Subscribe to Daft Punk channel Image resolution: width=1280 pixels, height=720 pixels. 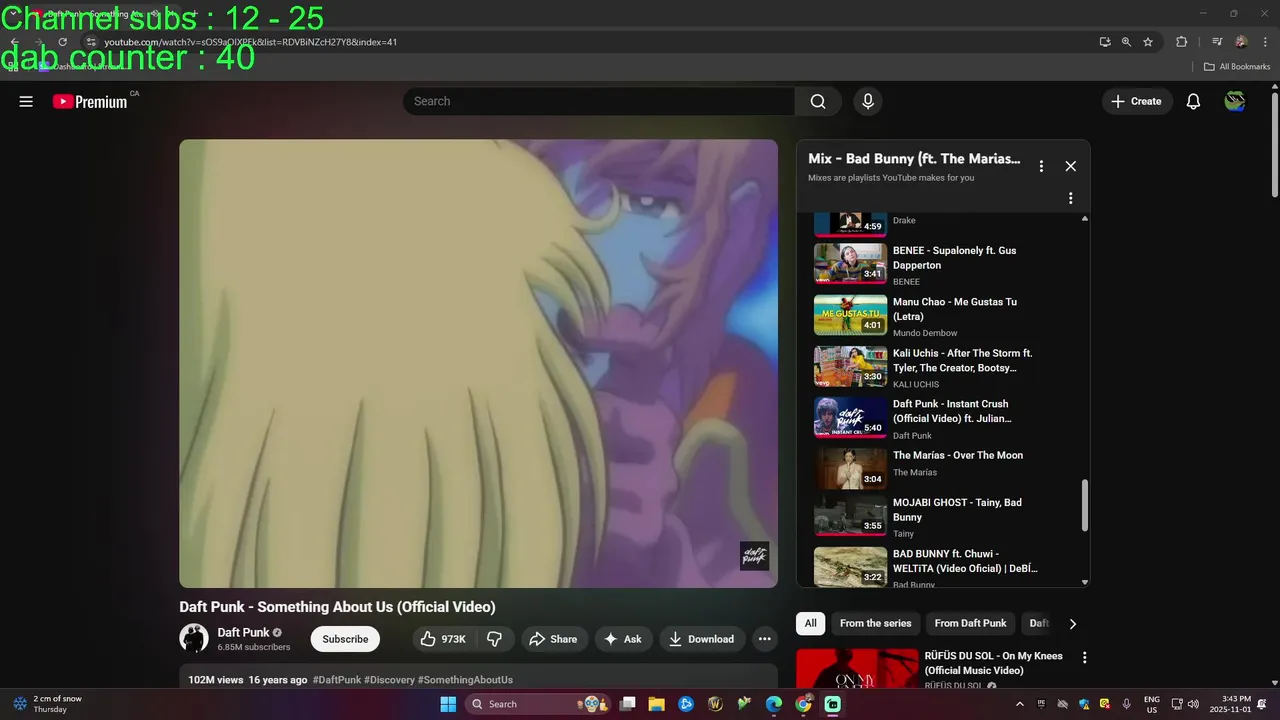click(x=345, y=639)
